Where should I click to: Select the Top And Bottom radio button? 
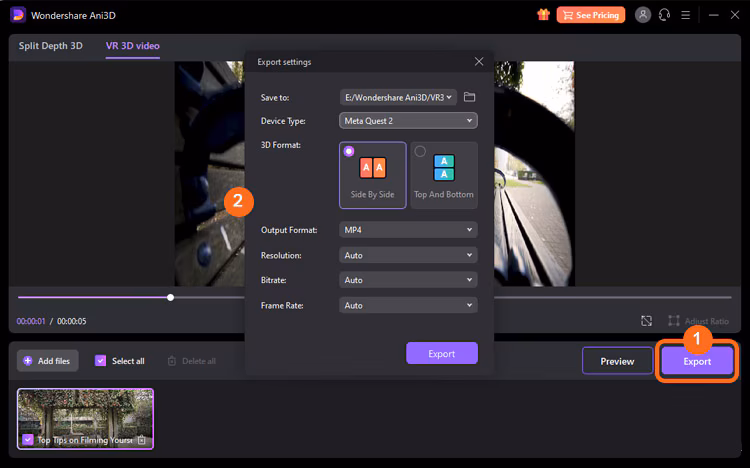[420, 151]
